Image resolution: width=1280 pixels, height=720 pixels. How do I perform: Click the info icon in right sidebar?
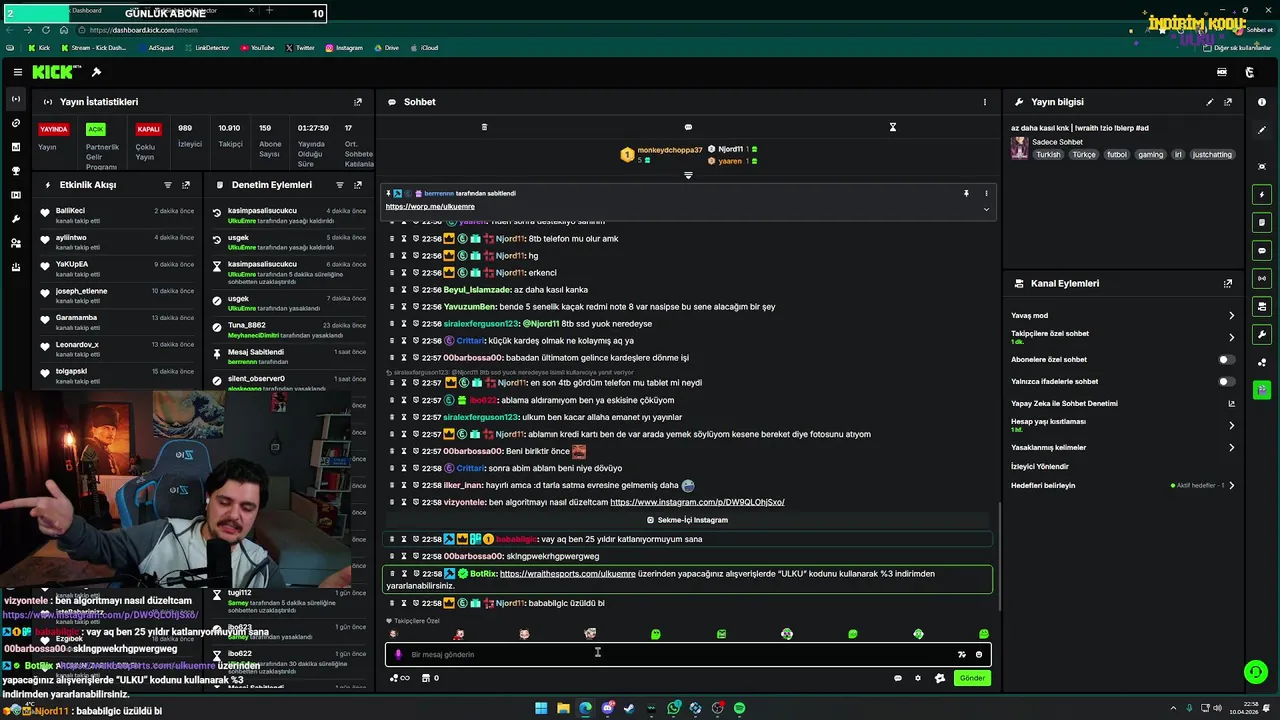1262,102
